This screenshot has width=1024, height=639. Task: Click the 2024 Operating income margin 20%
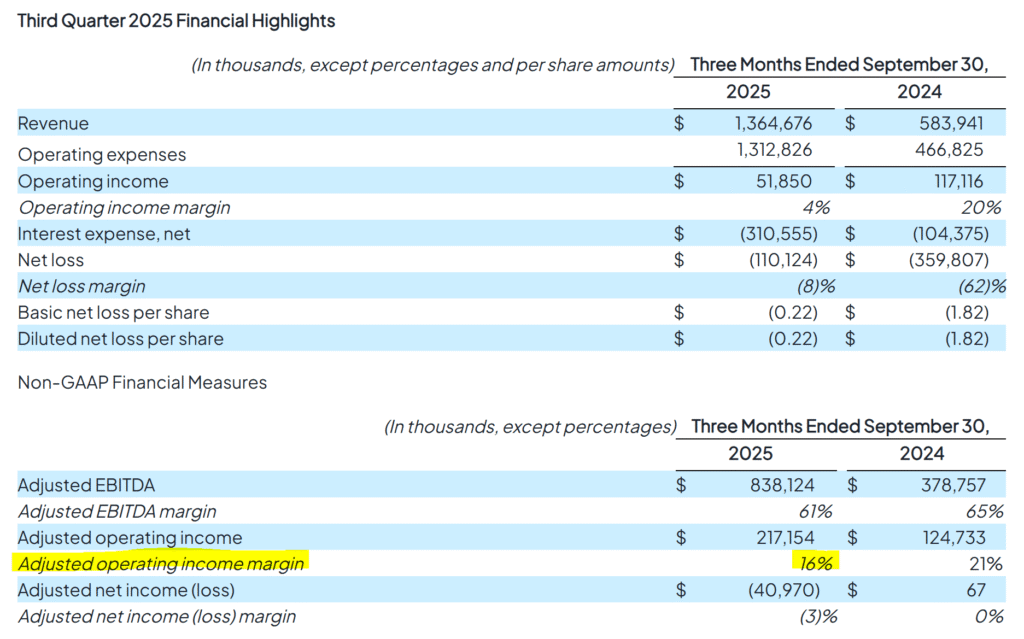coord(981,208)
